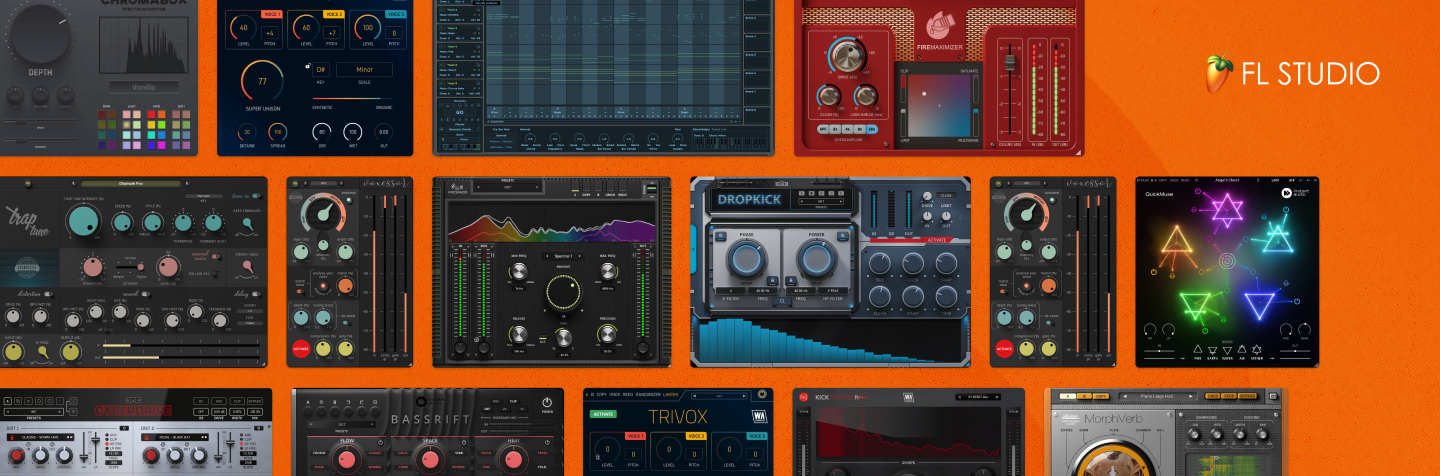This screenshot has width=1440, height=476.
Task: Select the green Earth triangle in QuickMuse
Action: (1194, 304)
